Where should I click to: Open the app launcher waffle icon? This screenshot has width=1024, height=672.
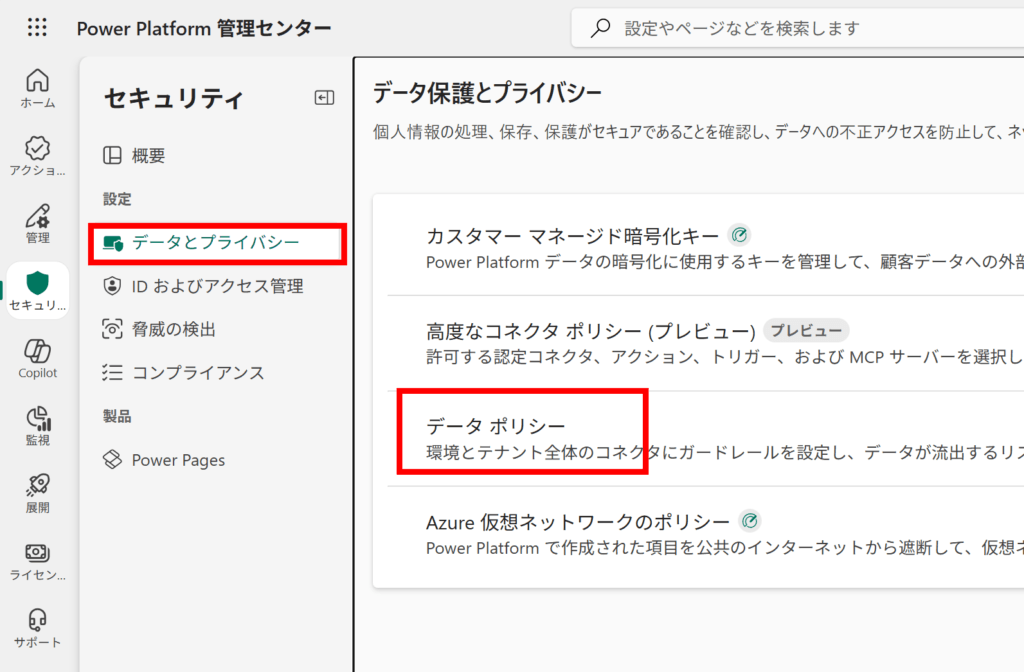click(37, 28)
